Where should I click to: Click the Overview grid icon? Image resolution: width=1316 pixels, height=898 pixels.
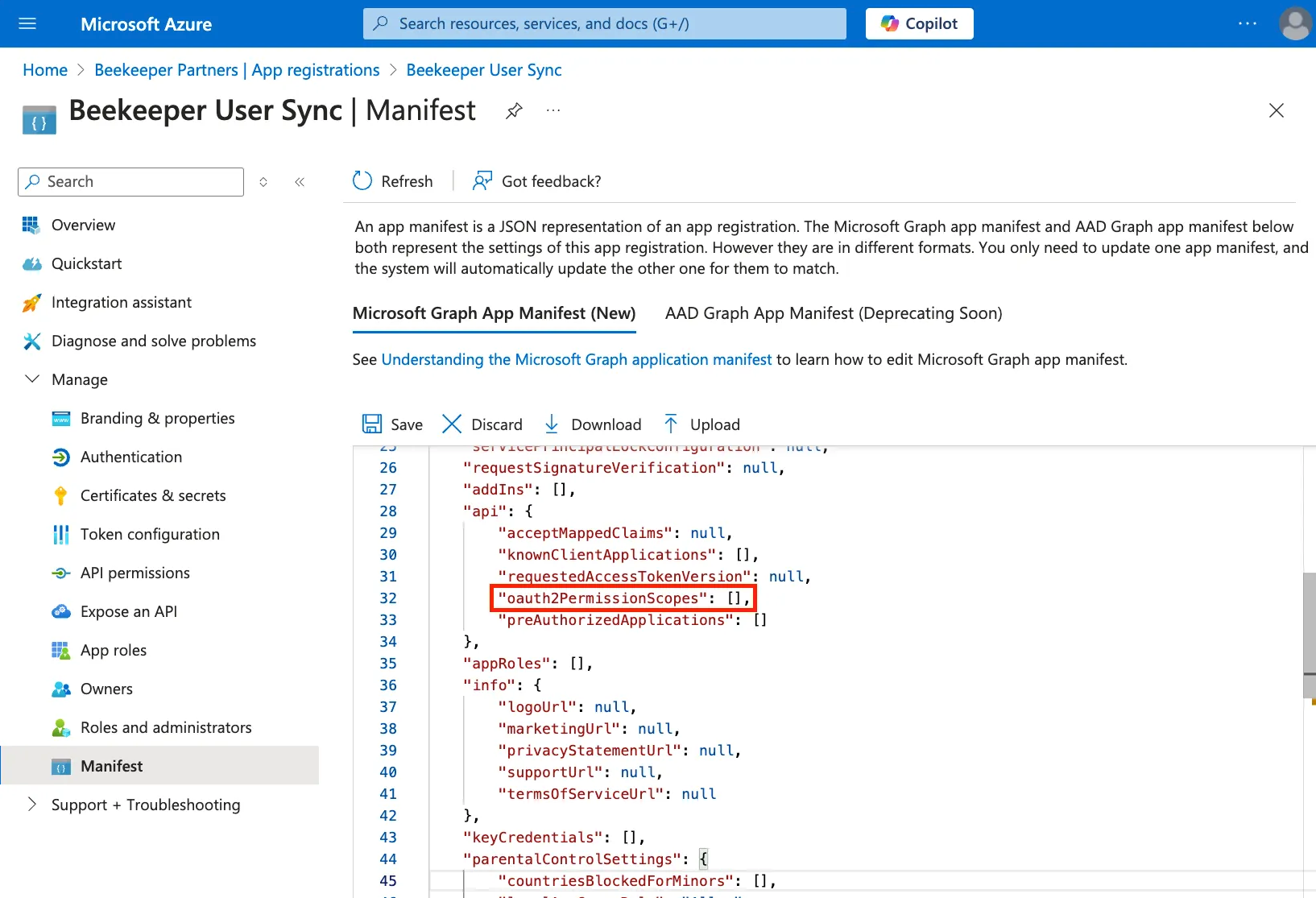coord(31,226)
